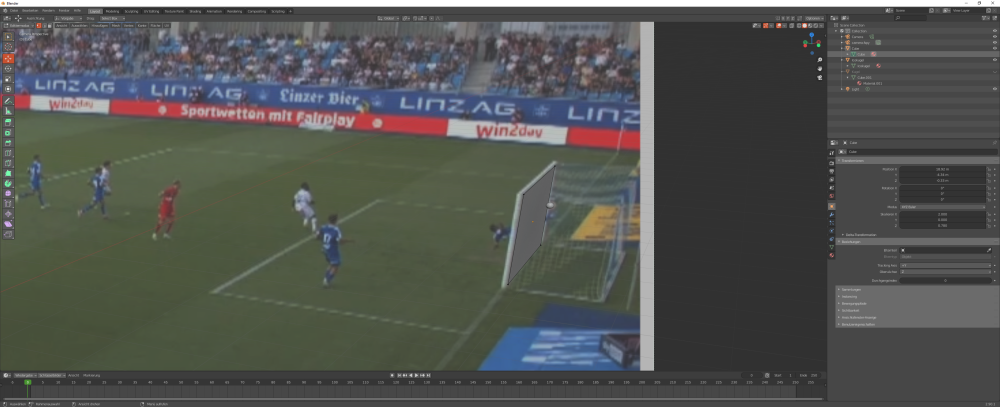Select the Extrude Region tool
The height and width of the screenshot is (407, 1000).
(x=8, y=122)
